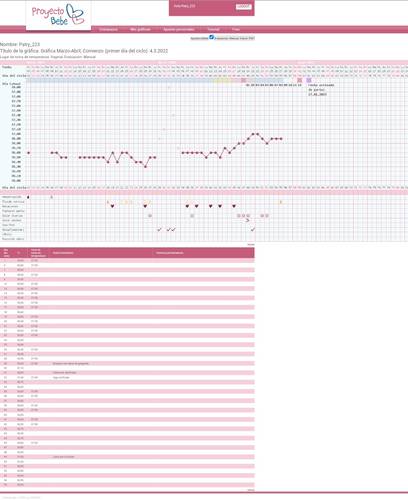Open the Comenzar menu item

click(108, 29)
